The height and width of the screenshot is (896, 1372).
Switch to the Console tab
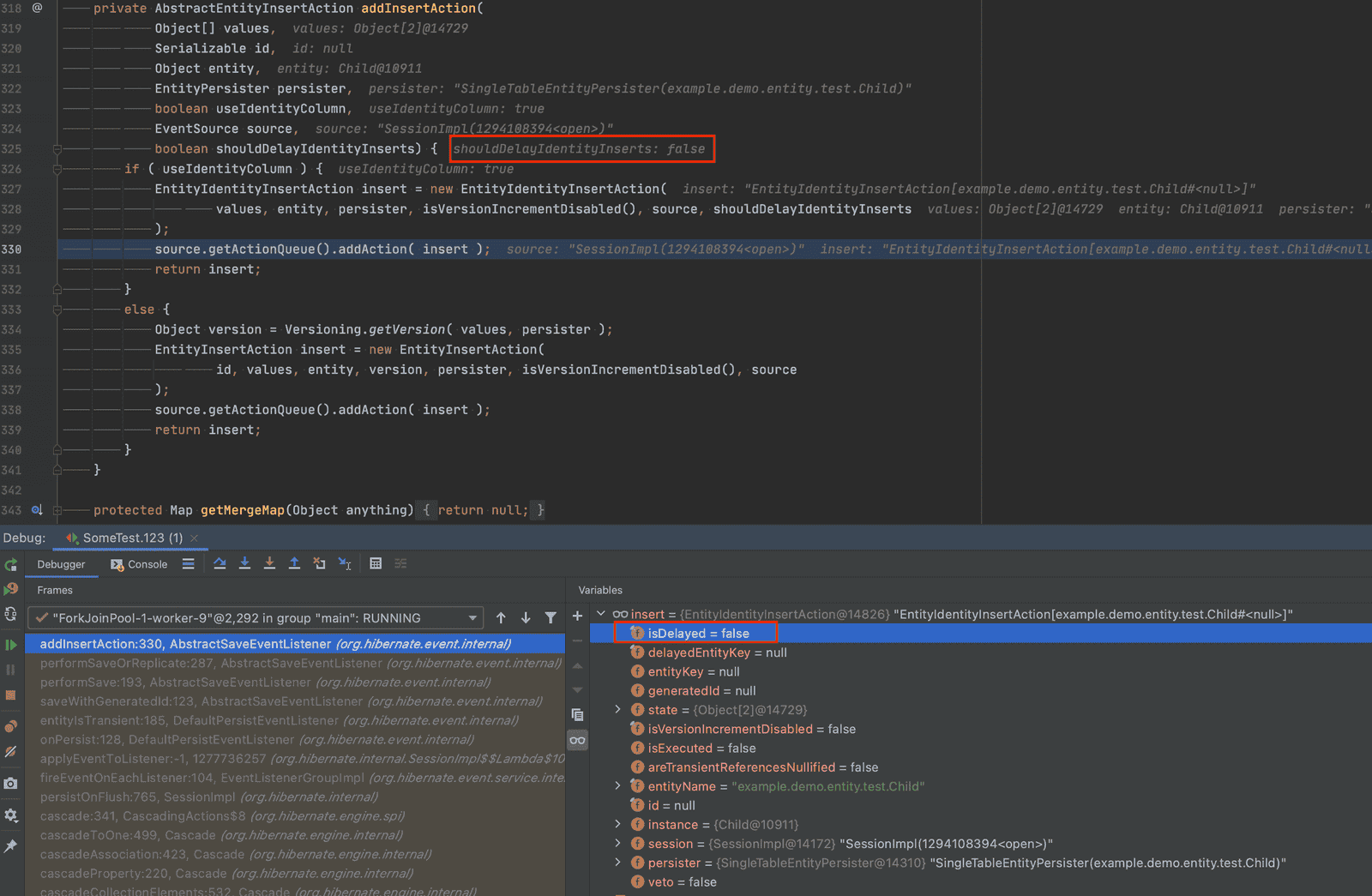pos(139,564)
